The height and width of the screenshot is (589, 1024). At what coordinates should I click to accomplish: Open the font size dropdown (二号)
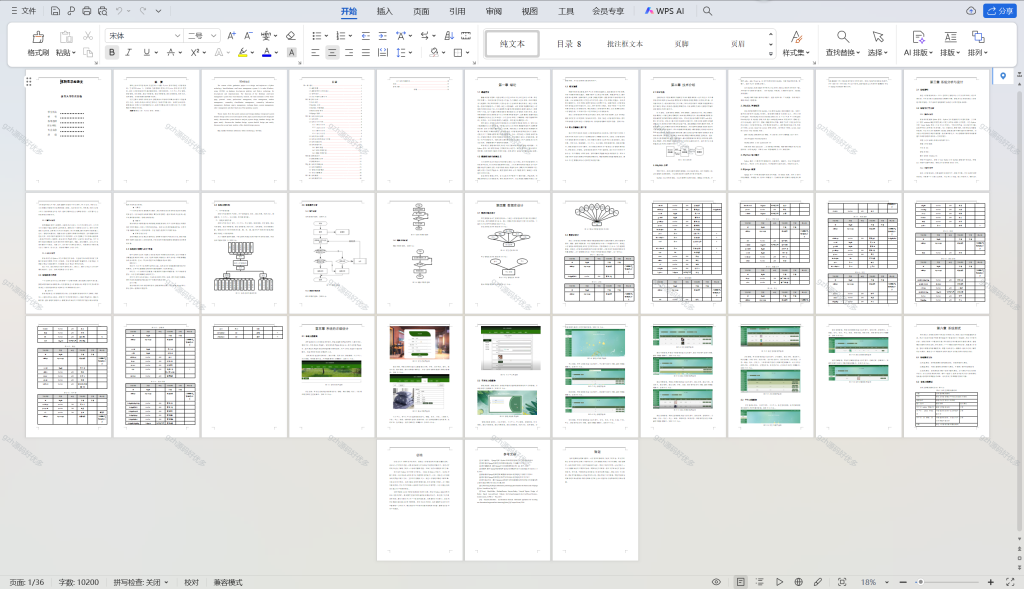tap(214, 36)
